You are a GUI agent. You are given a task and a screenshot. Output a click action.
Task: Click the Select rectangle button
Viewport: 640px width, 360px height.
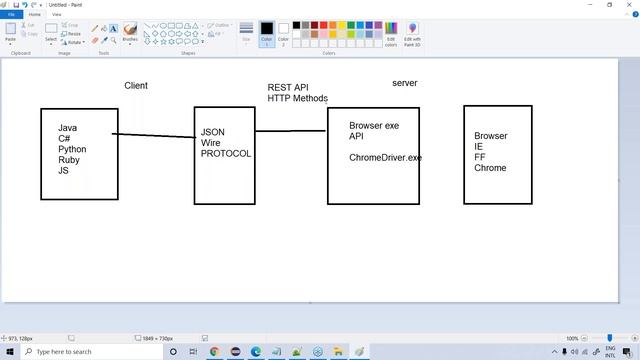[51, 29]
